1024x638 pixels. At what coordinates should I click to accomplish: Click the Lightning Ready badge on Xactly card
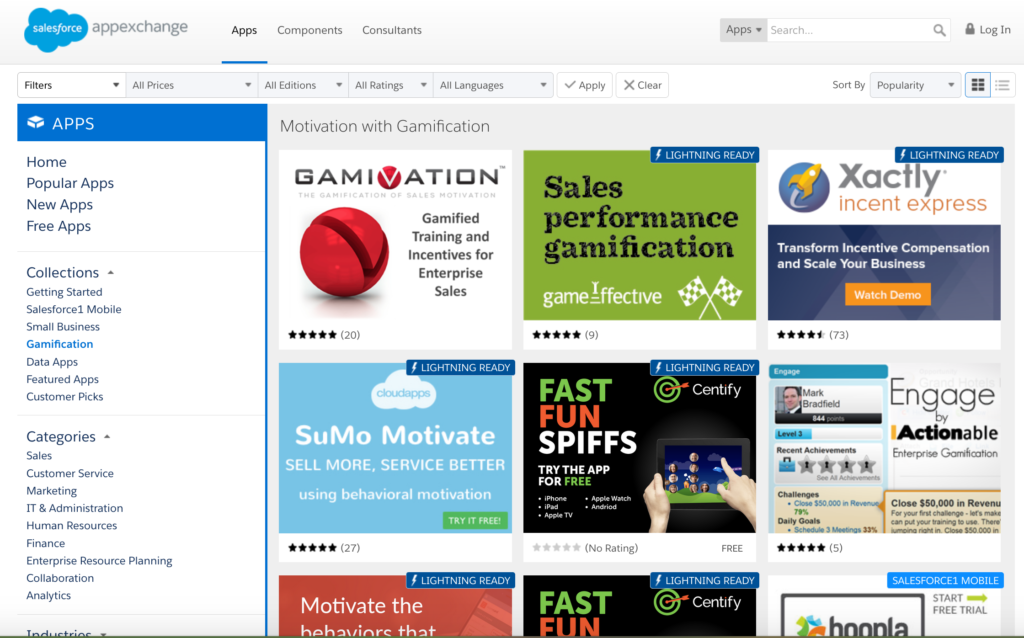(x=949, y=155)
